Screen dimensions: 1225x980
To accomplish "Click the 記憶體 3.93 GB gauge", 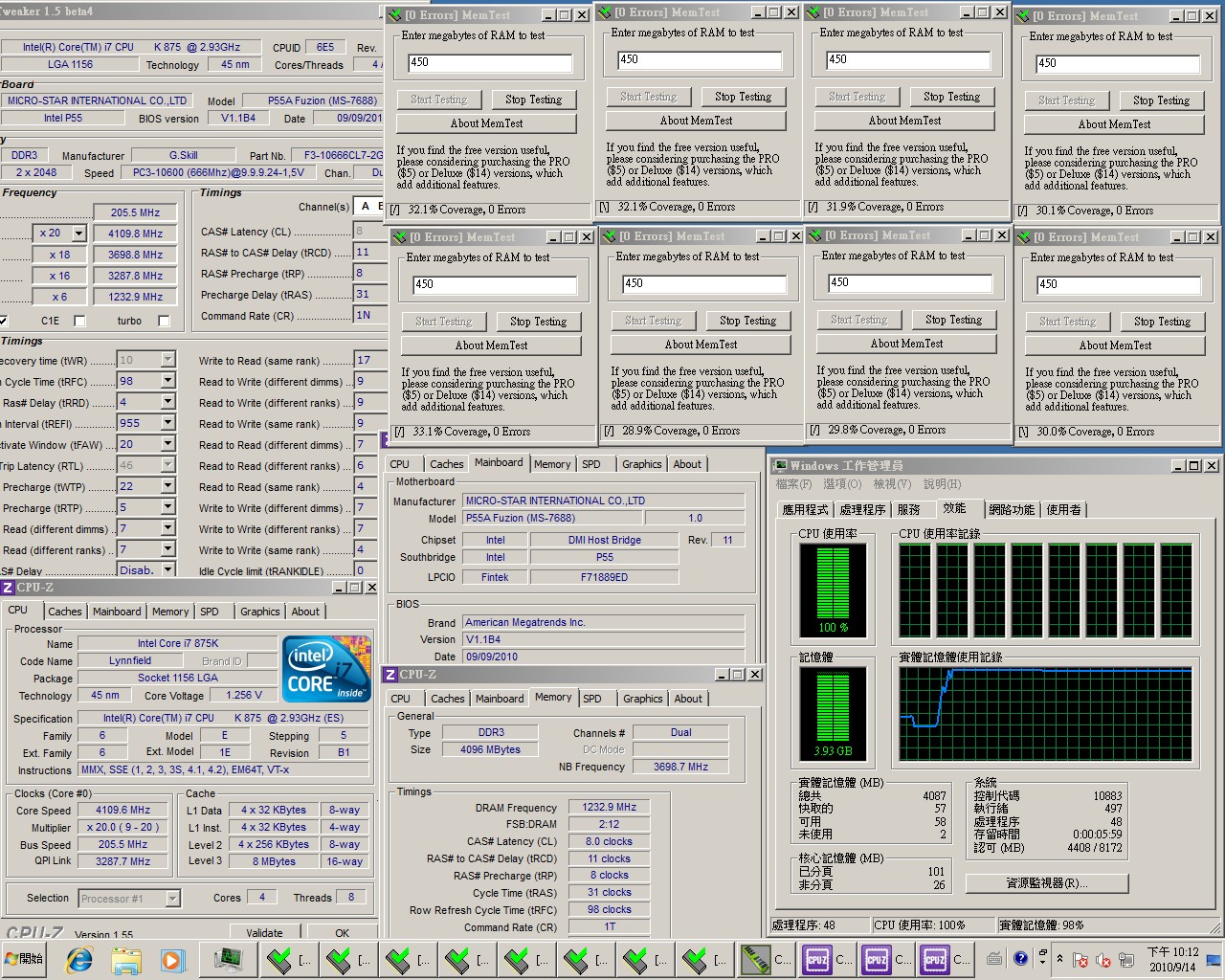I will pyautogui.click(x=833, y=713).
